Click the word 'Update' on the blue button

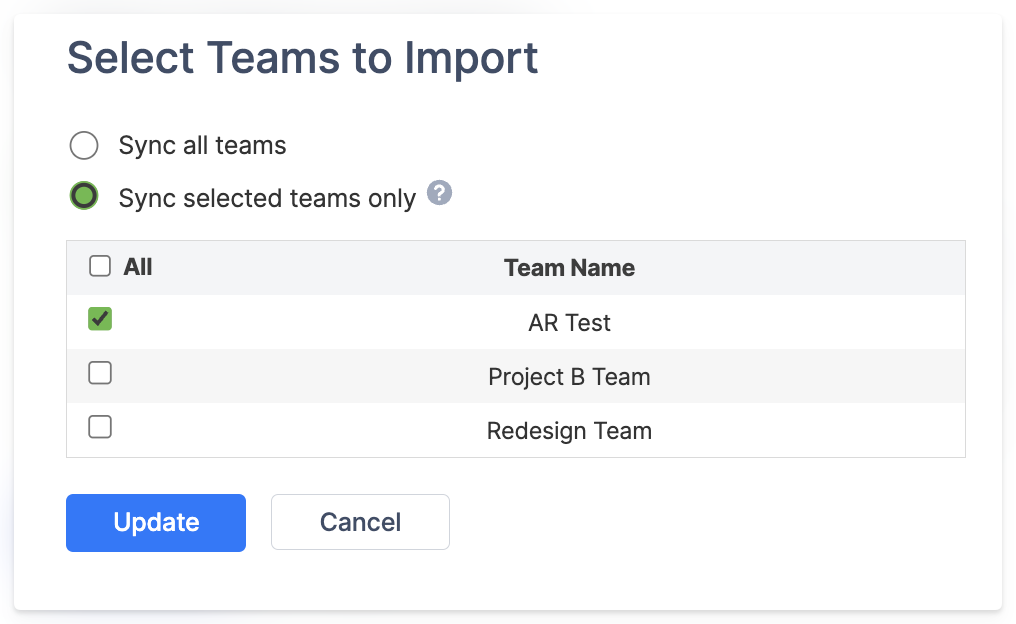[156, 522]
